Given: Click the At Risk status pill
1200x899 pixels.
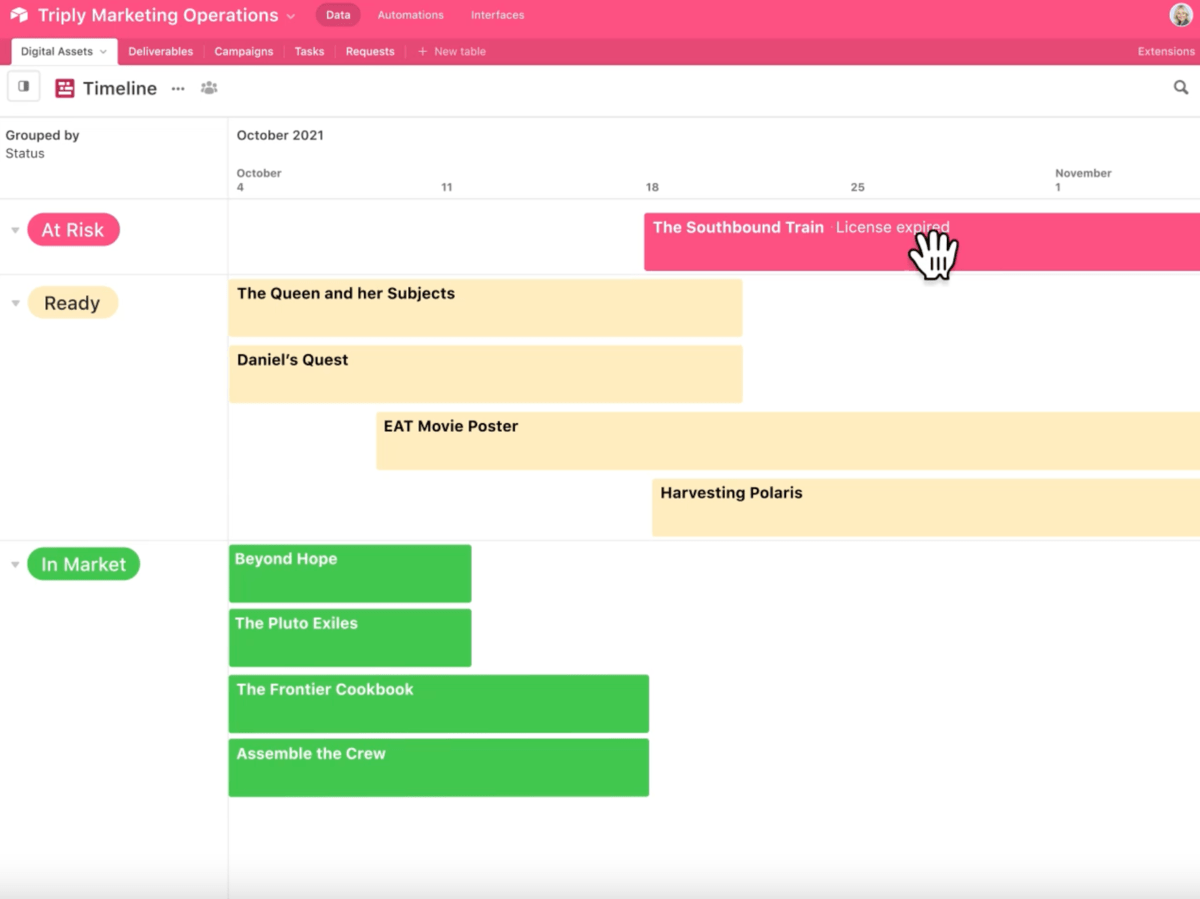Looking at the screenshot, I should (x=73, y=229).
